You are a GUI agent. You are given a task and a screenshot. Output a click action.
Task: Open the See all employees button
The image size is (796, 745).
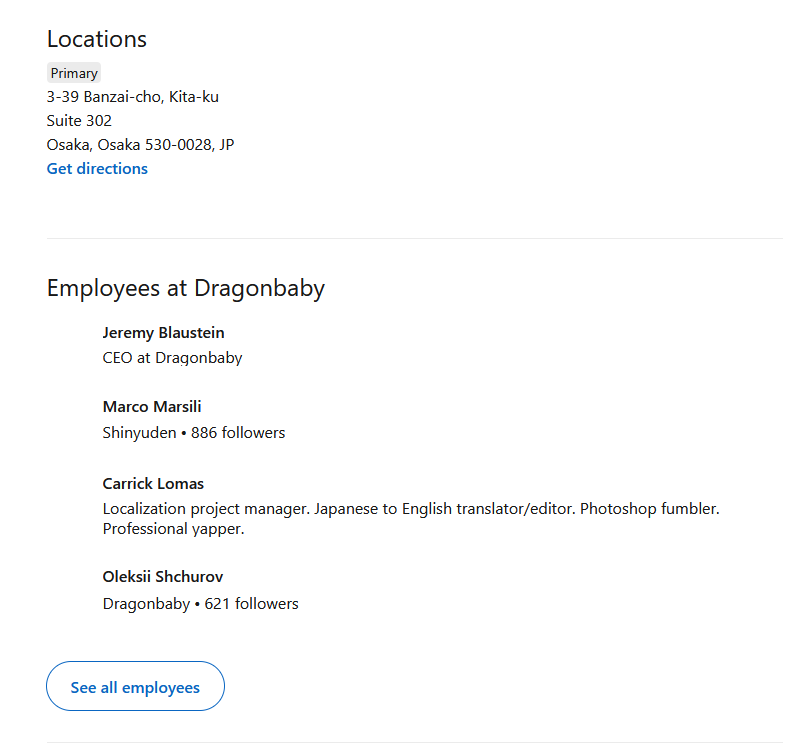[x=135, y=686]
